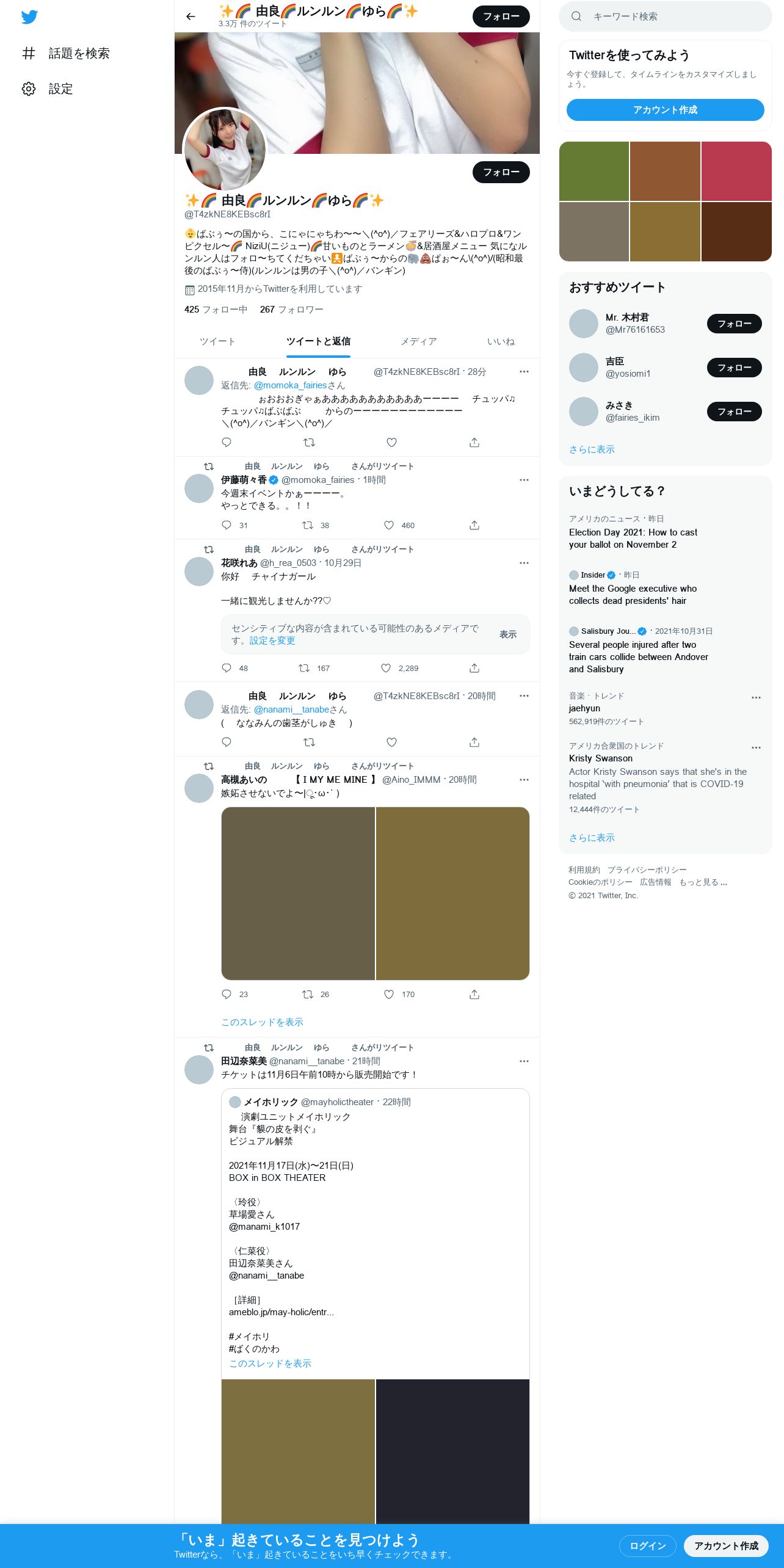The image size is (784, 1568).
Task: Share the 伊藤萌々香 tweet
Action: pyautogui.click(x=474, y=525)
